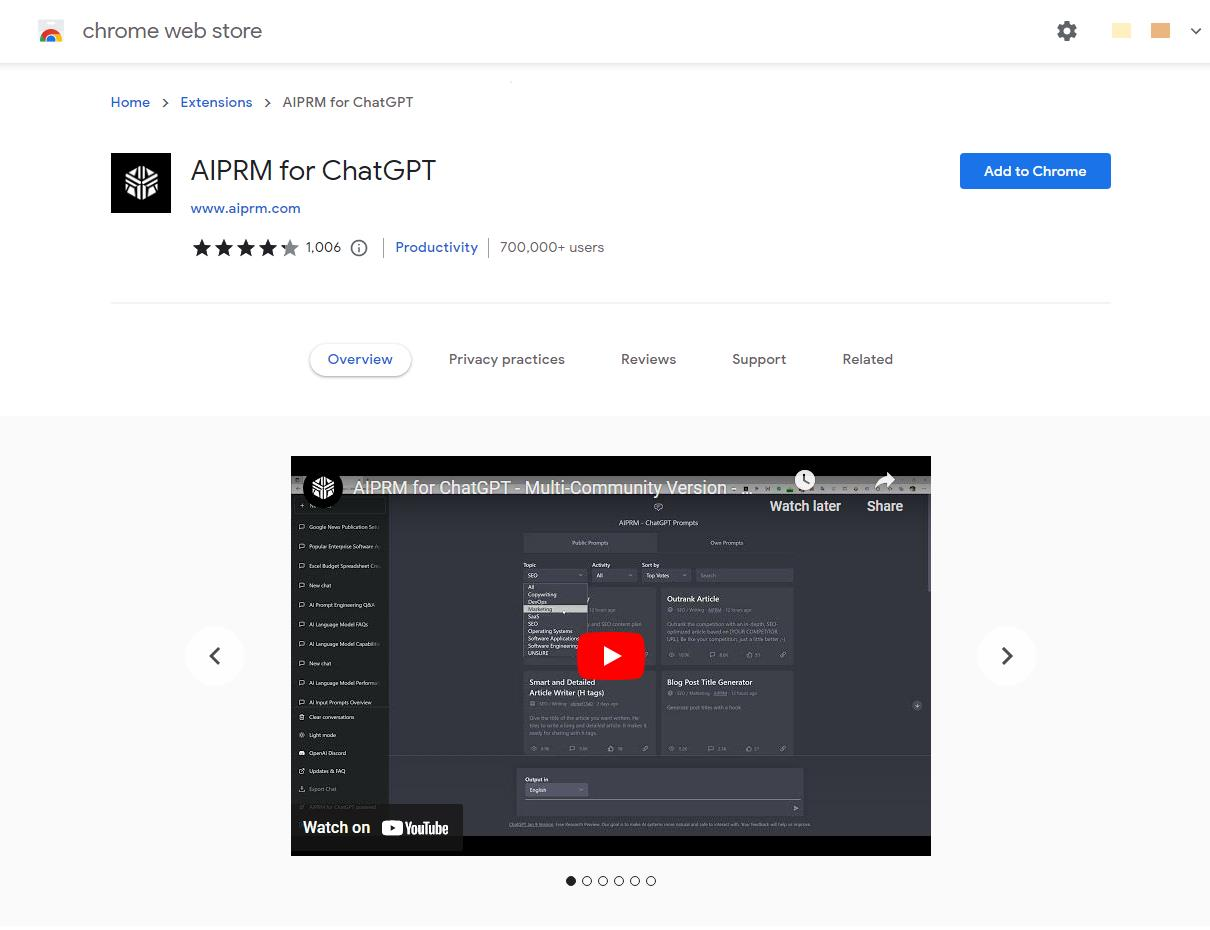Click the Watch later clock icon
Image resolution: width=1210 pixels, height=930 pixels.
[805, 481]
